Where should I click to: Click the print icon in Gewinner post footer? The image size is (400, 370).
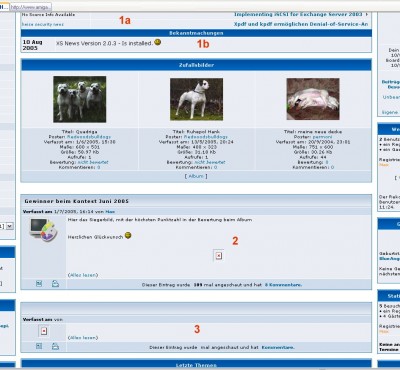coord(55,284)
